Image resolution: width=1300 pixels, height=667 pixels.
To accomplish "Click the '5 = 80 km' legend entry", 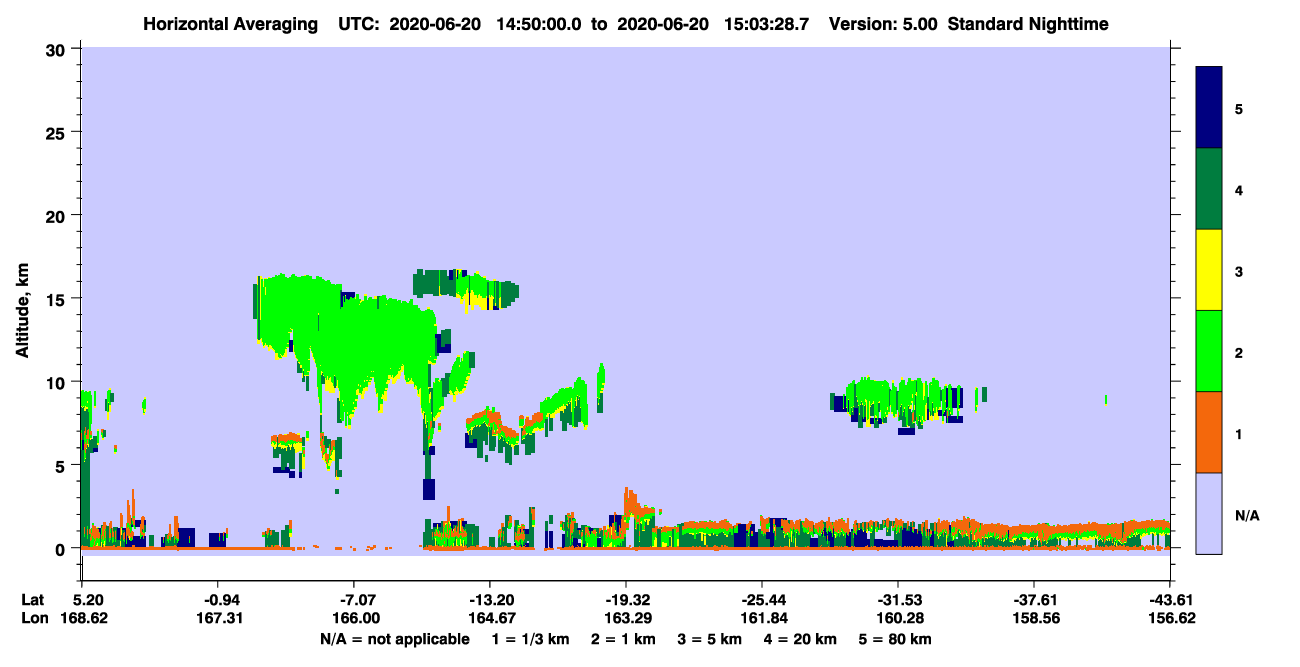I will (896, 639).
